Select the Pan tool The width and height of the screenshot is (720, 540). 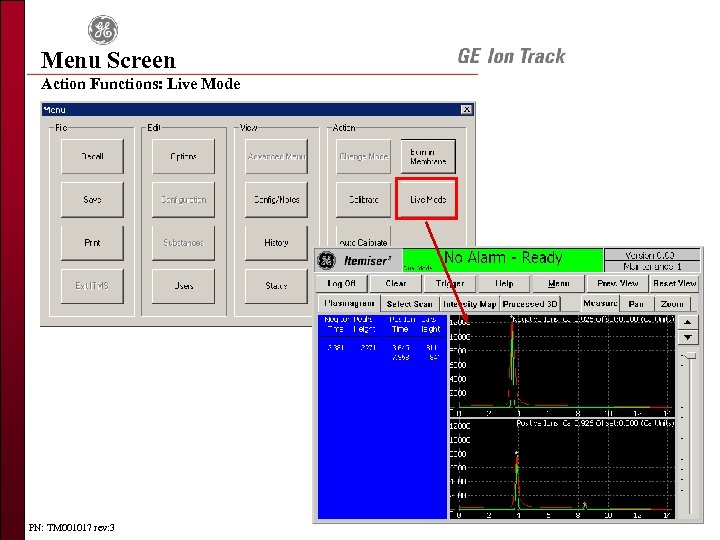pos(636,304)
